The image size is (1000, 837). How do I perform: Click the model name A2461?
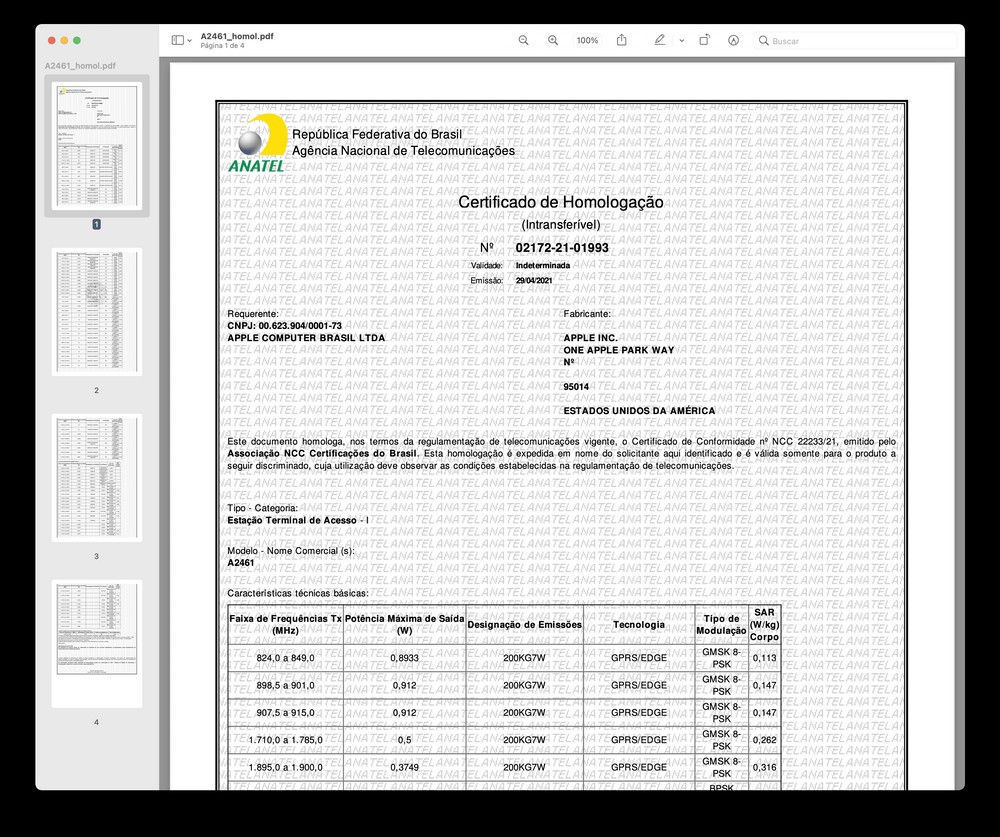coord(240,563)
